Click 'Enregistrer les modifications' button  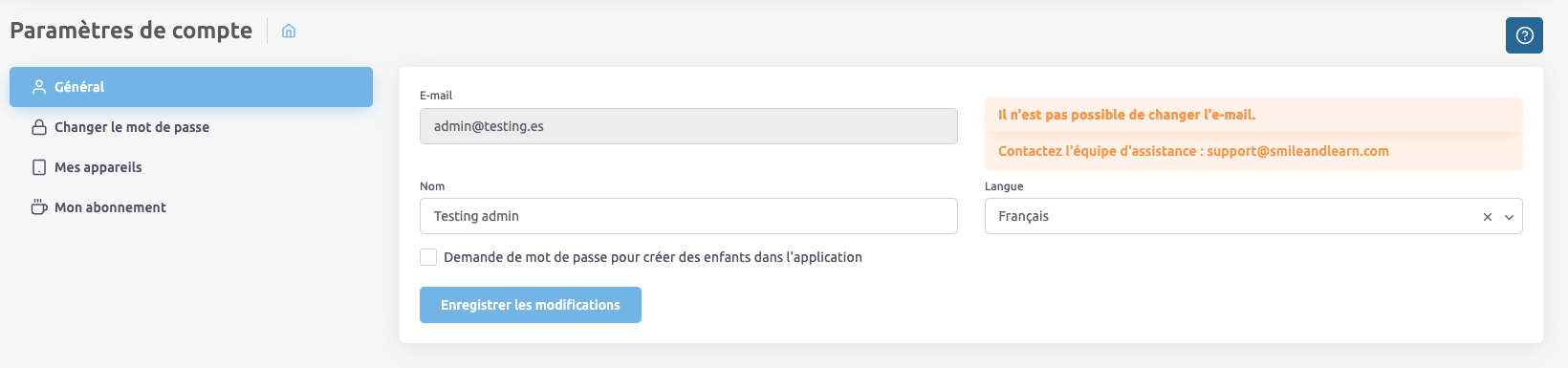coord(531,305)
